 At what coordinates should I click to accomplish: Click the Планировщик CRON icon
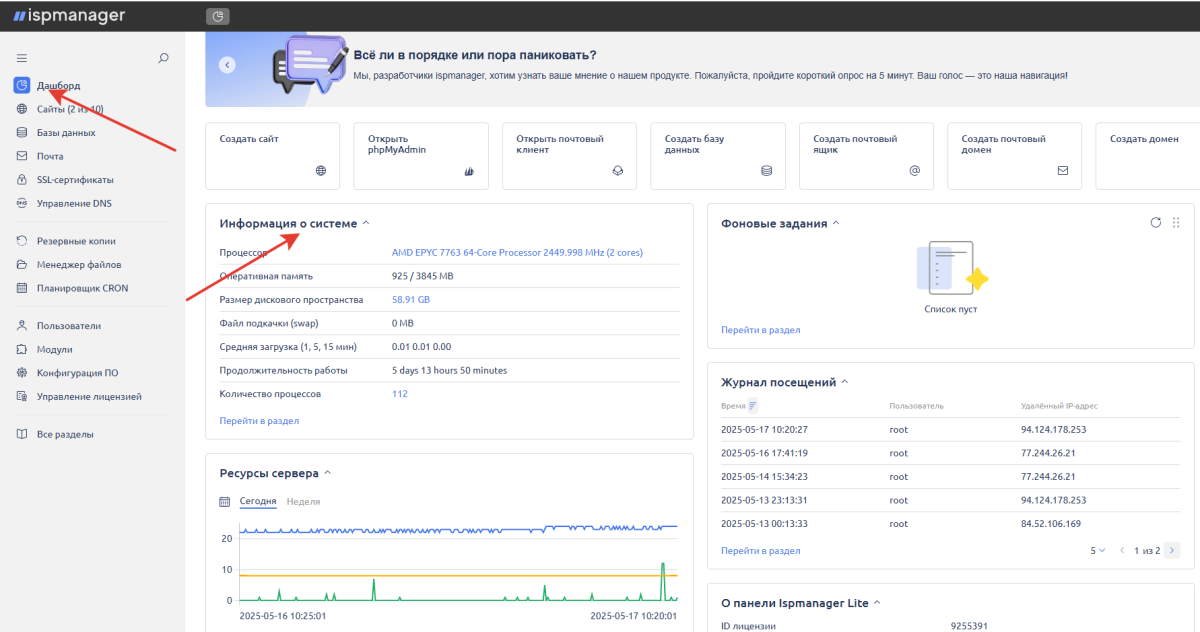(22, 288)
